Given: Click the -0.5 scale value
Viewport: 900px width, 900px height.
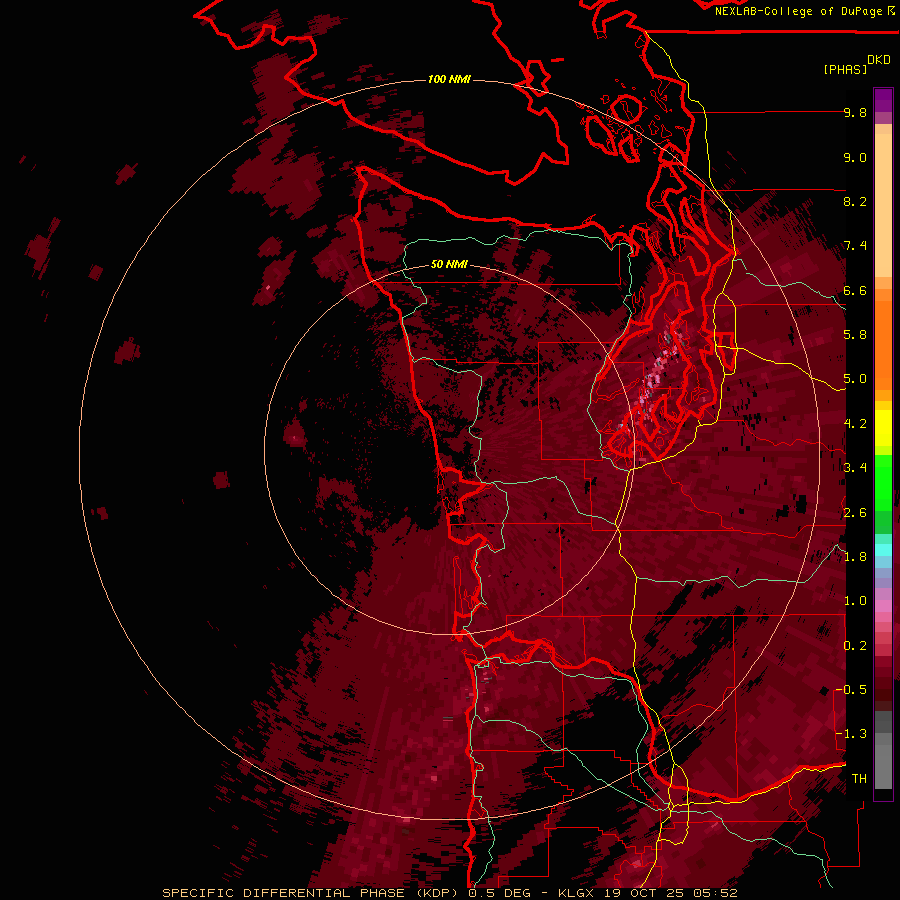Looking at the screenshot, I should pos(851,690).
